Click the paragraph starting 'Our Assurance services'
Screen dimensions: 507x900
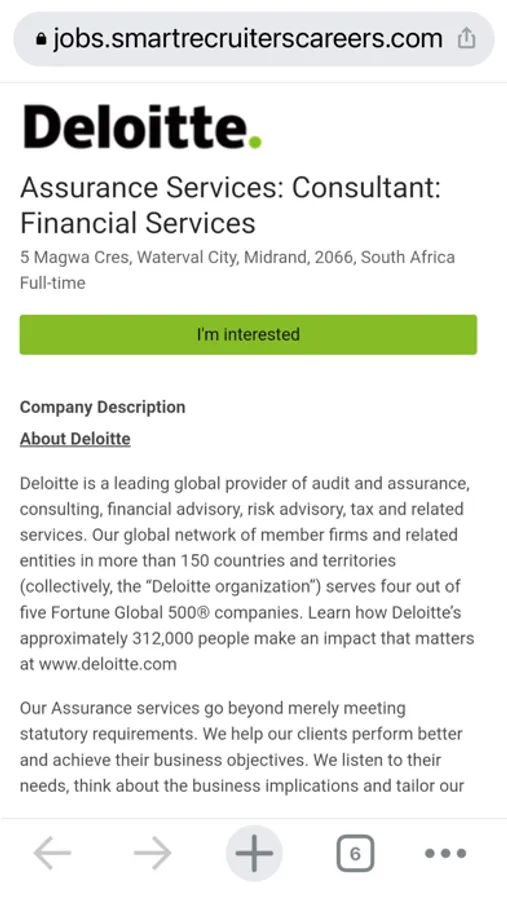pyautogui.click(x=242, y=747)
